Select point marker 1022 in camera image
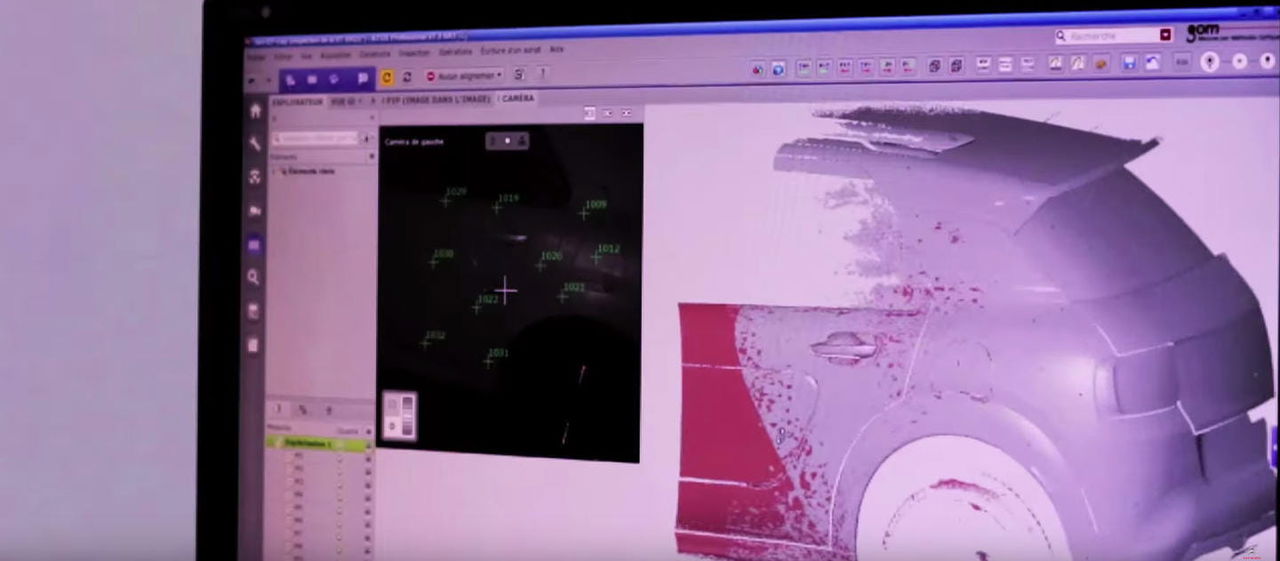Image resolution: width=1280 pixels, height=561 pixels. coord(477,306)
